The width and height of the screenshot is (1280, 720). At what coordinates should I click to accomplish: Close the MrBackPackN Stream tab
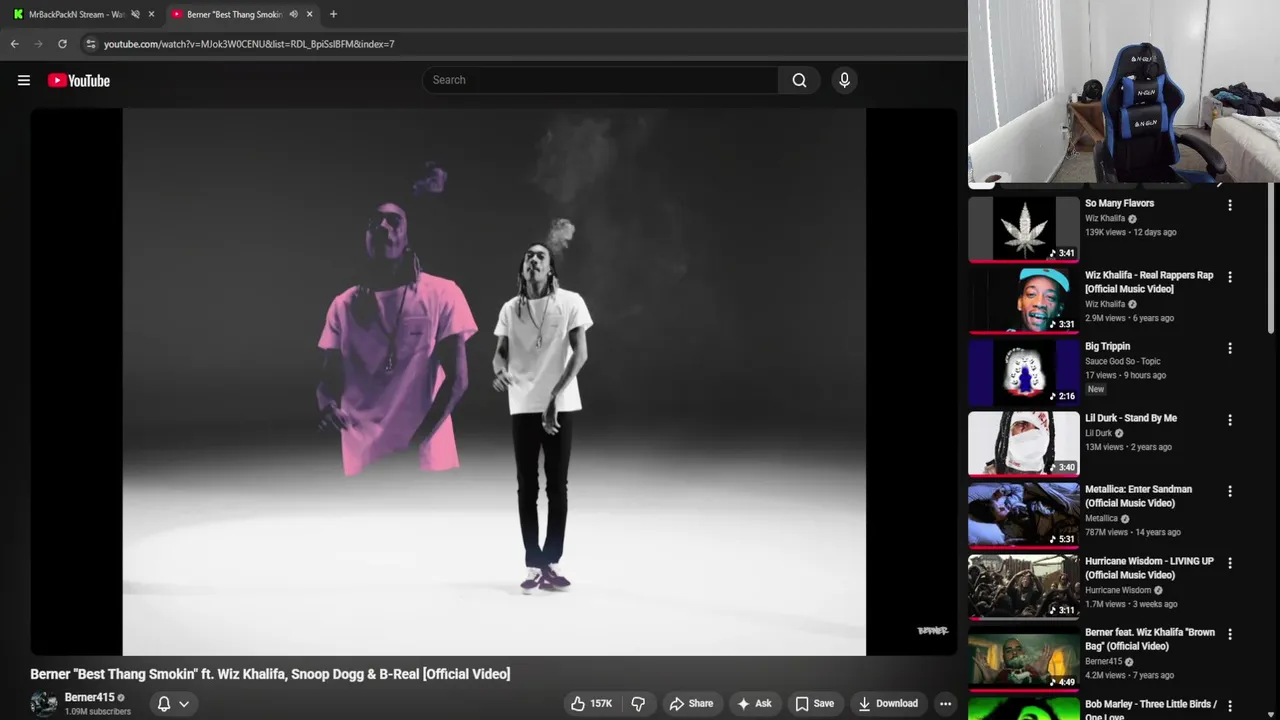tap(152, 14)
